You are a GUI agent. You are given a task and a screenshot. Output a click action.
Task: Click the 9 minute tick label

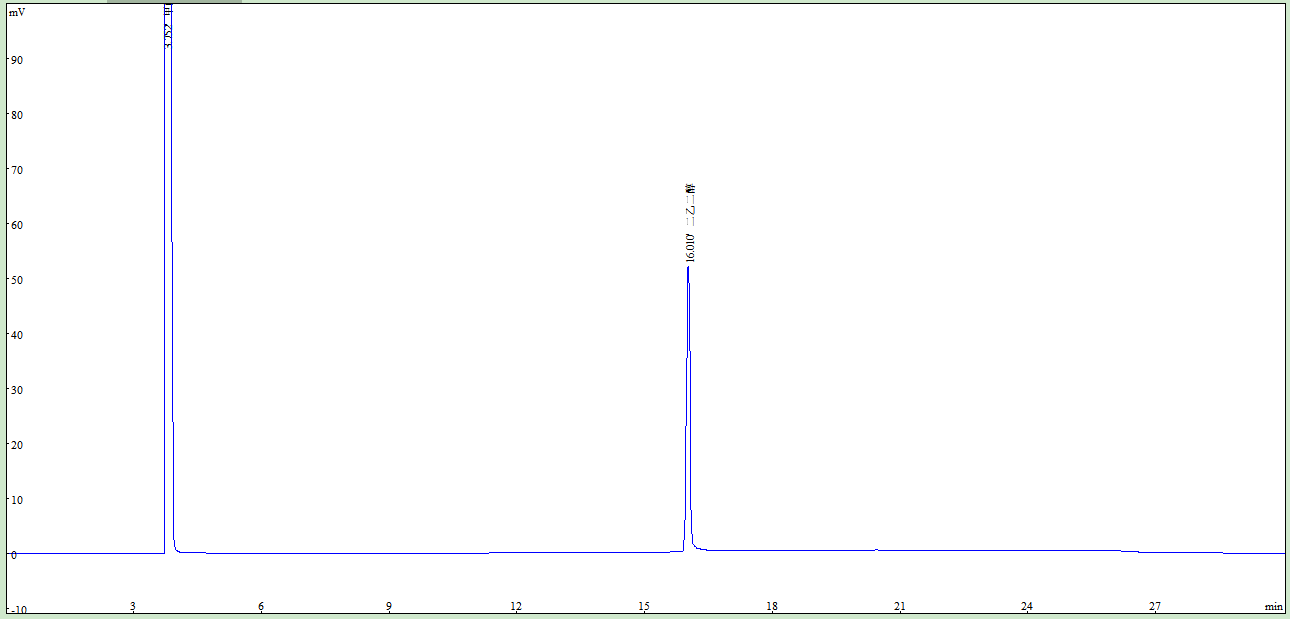[x=389, y=607]
